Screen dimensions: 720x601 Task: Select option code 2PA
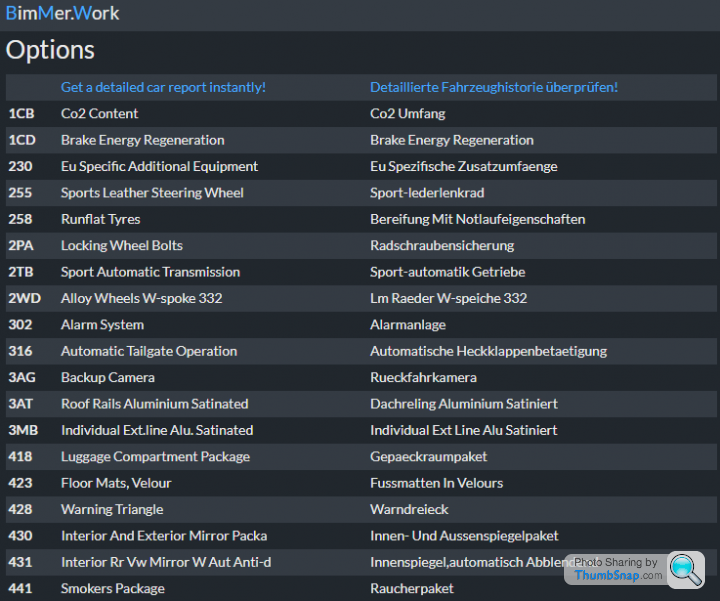tap(21, 246)
